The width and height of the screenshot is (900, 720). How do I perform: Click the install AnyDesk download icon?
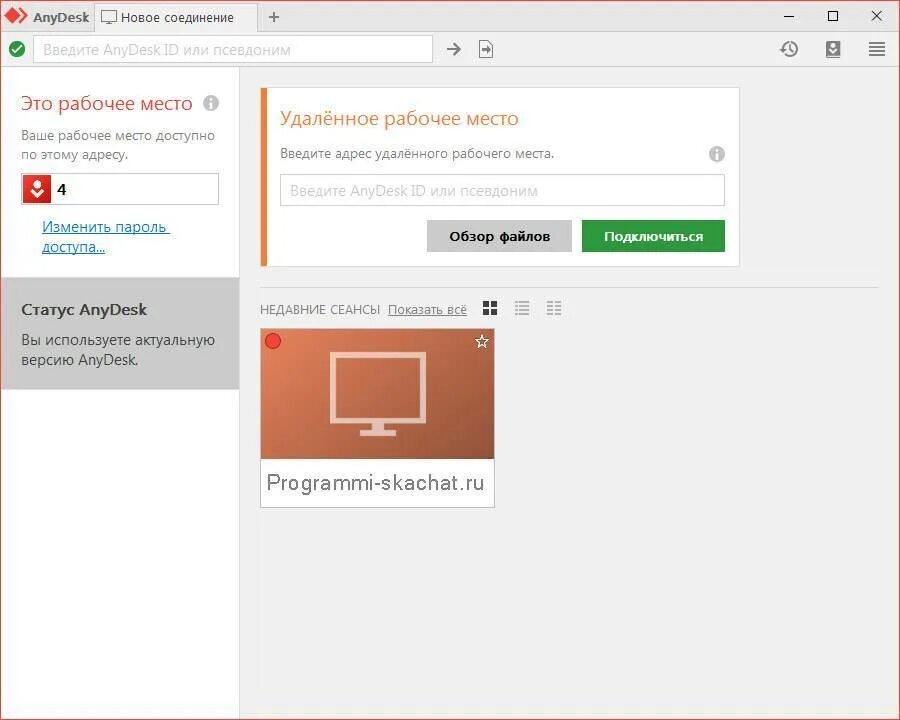pos(833,49)
